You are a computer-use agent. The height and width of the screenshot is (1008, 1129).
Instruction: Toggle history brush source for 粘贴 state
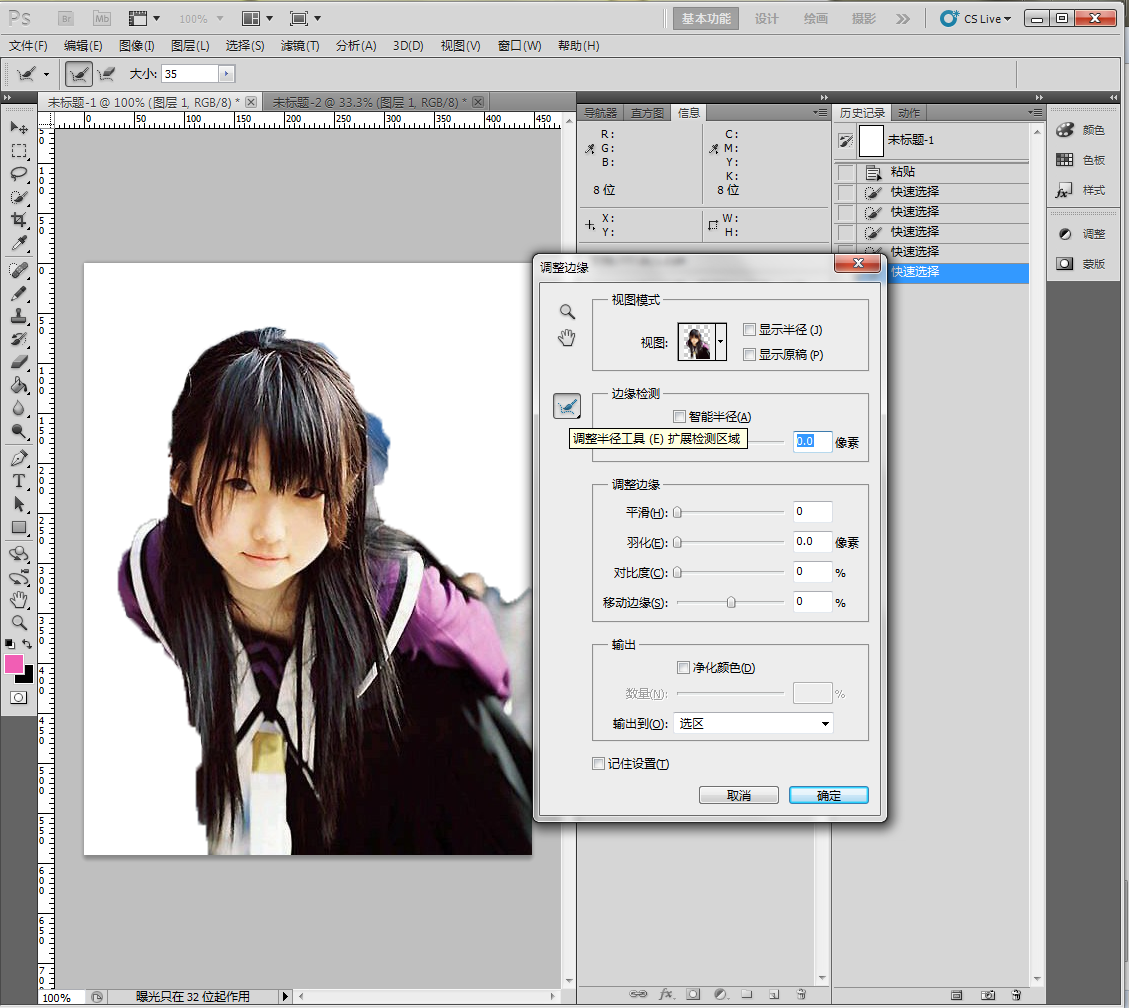pyautogui.click(x=846, y=172)
